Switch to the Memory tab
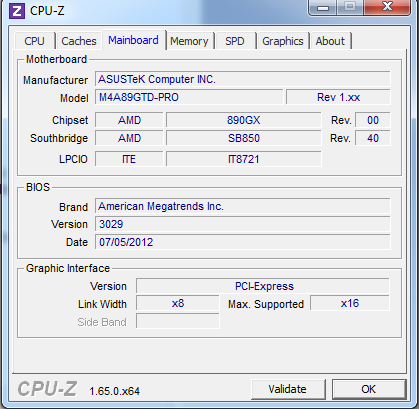Image resolution: width=419 pixels, height=409 pixels. click(189, 41)
